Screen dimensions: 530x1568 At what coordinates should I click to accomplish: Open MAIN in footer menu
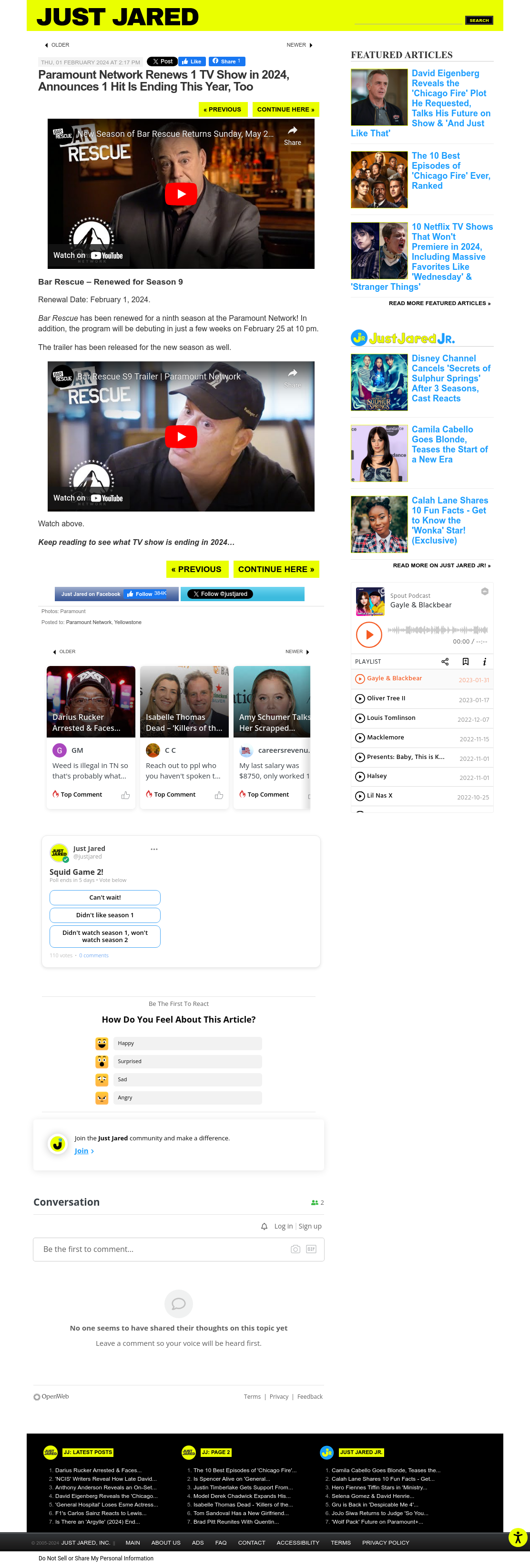pos(132,1543)
